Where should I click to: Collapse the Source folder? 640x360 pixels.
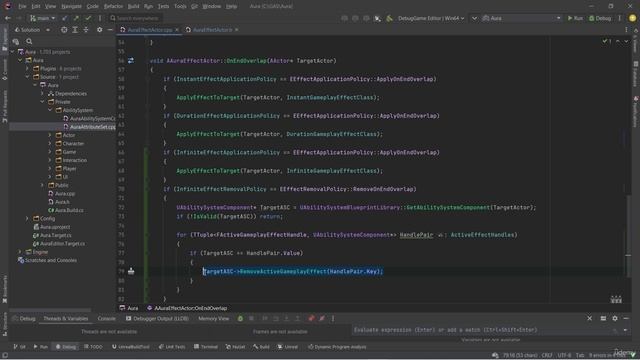point(28,77)
